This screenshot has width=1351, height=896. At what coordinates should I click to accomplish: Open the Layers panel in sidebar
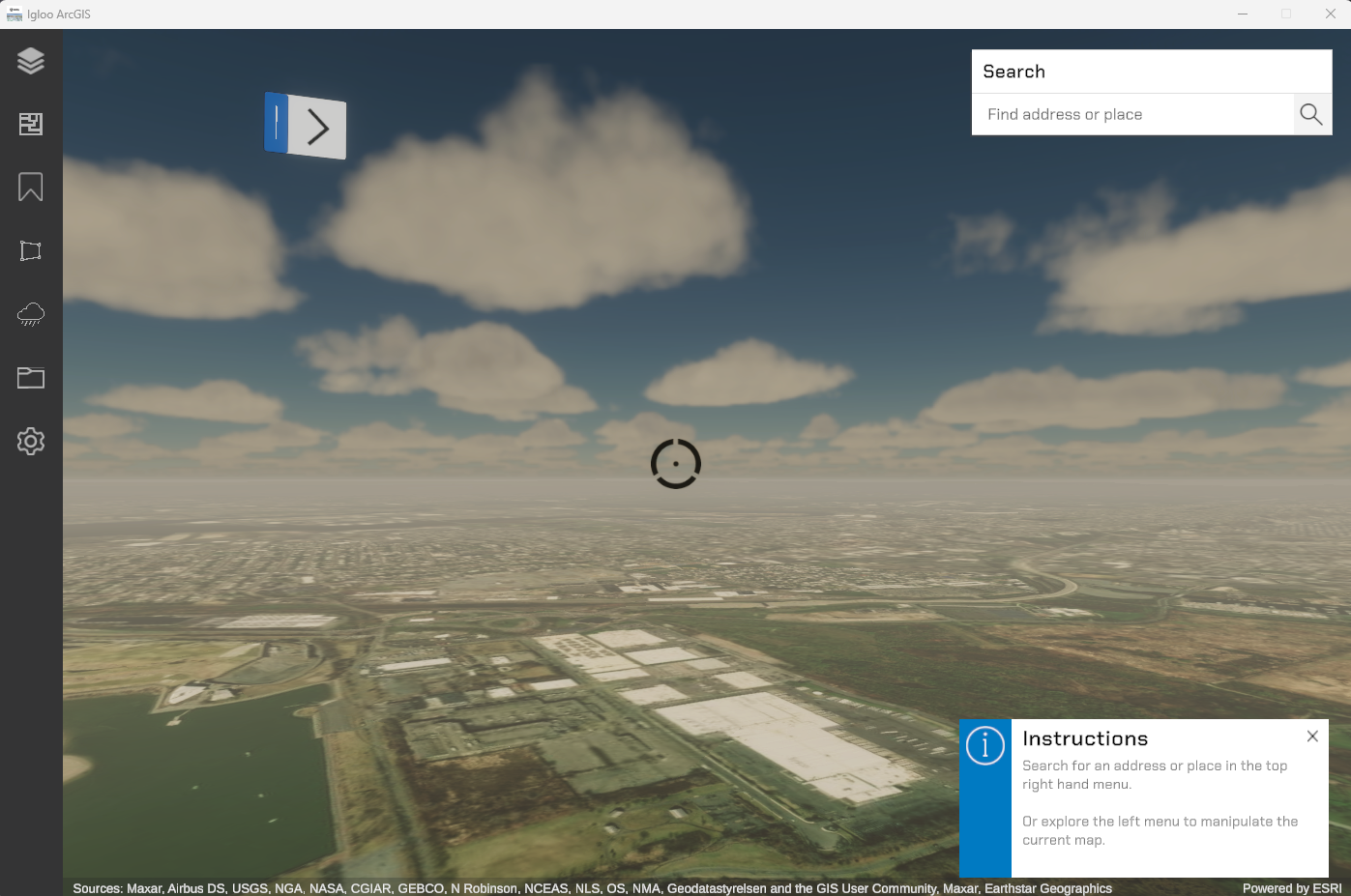pyautogui.click(x=31, y=61)
